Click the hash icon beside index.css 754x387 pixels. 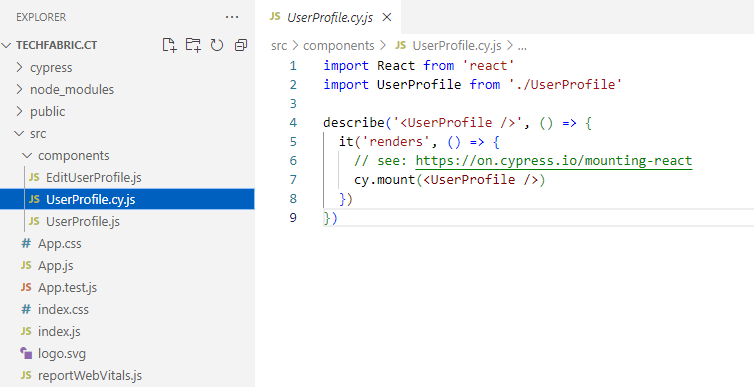pyautogui.click(x=26, y=310)
